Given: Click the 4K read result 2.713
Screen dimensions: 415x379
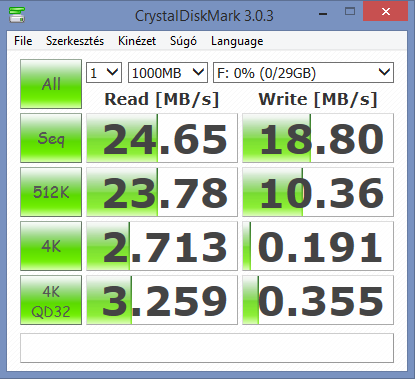Looking at the screenshot, I should click(x=162, y=246).
